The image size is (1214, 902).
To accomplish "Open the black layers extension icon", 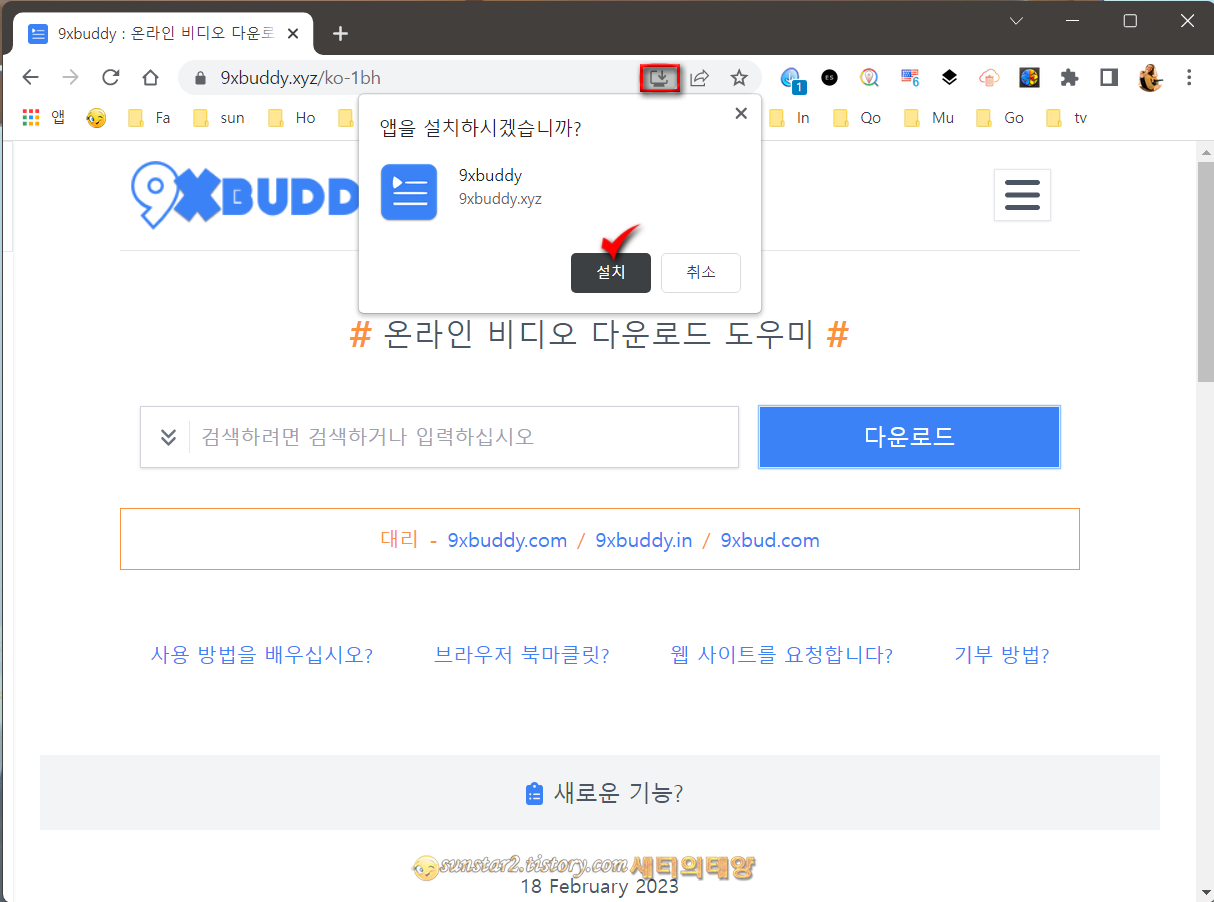I will pyautogui.click(x=950, y=77).
